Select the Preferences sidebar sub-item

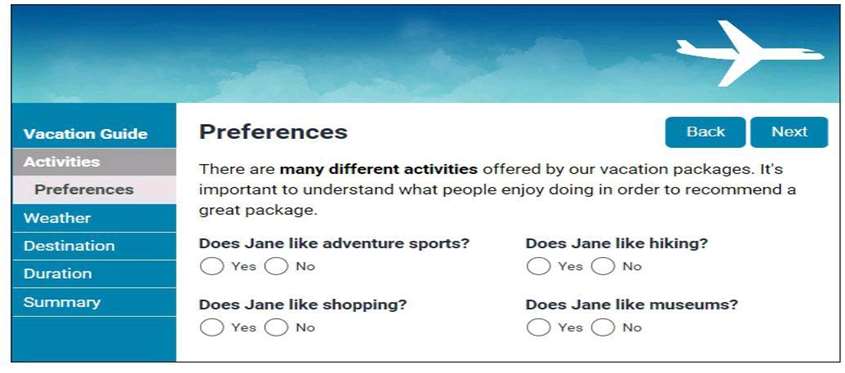[x=94, y=190]
